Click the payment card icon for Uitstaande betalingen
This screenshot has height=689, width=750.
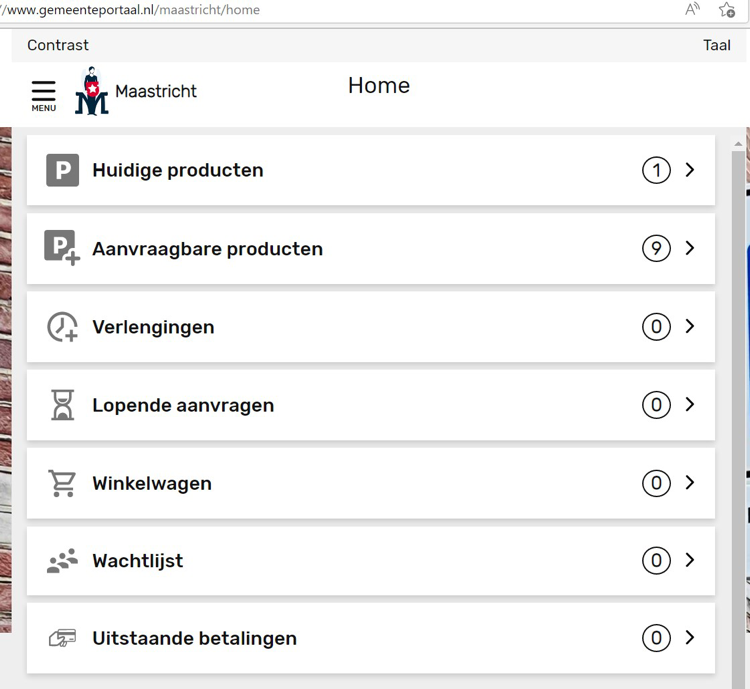62,638
